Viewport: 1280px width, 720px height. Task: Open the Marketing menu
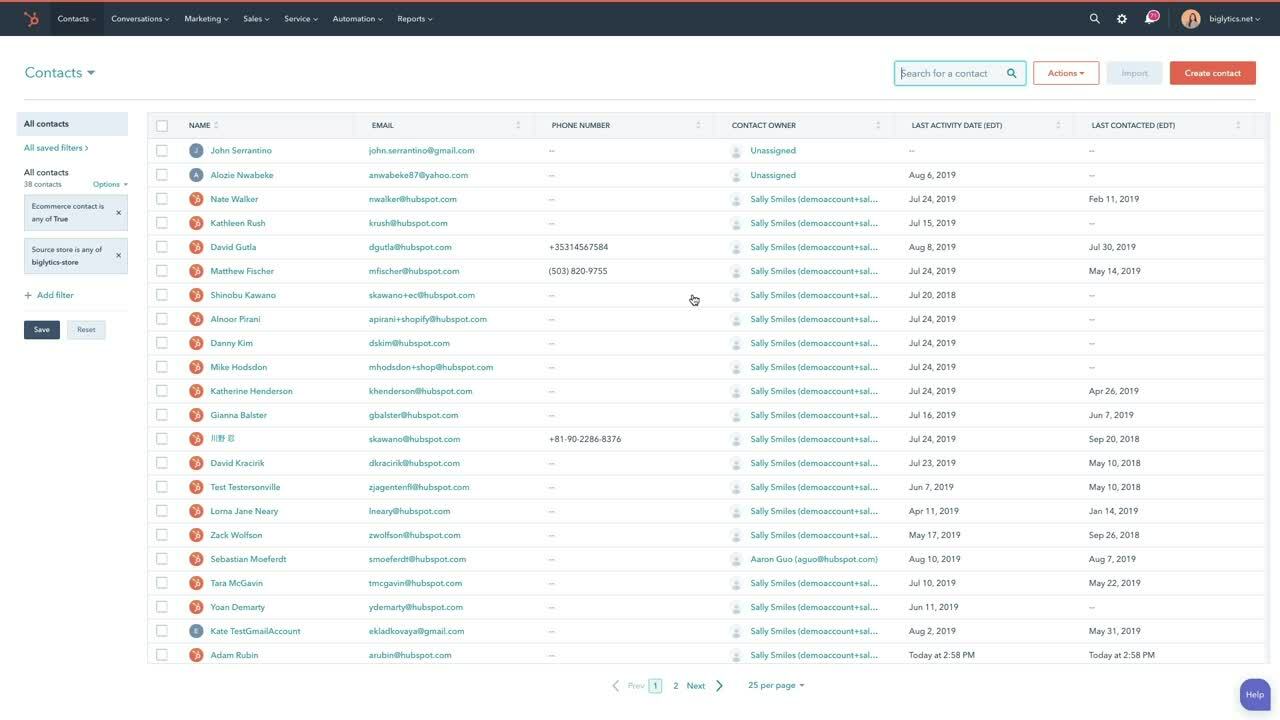[x=206, y=18]
